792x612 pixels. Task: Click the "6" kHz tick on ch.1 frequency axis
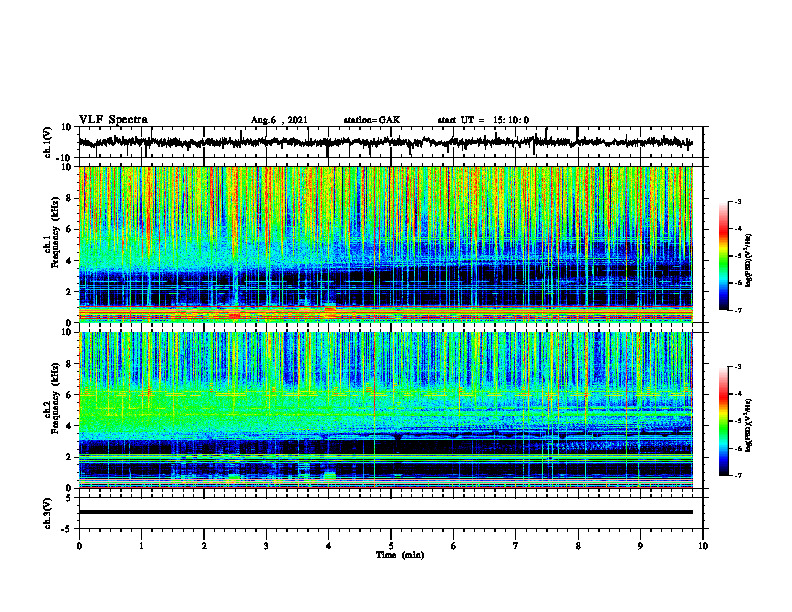(x=70, y=230)
